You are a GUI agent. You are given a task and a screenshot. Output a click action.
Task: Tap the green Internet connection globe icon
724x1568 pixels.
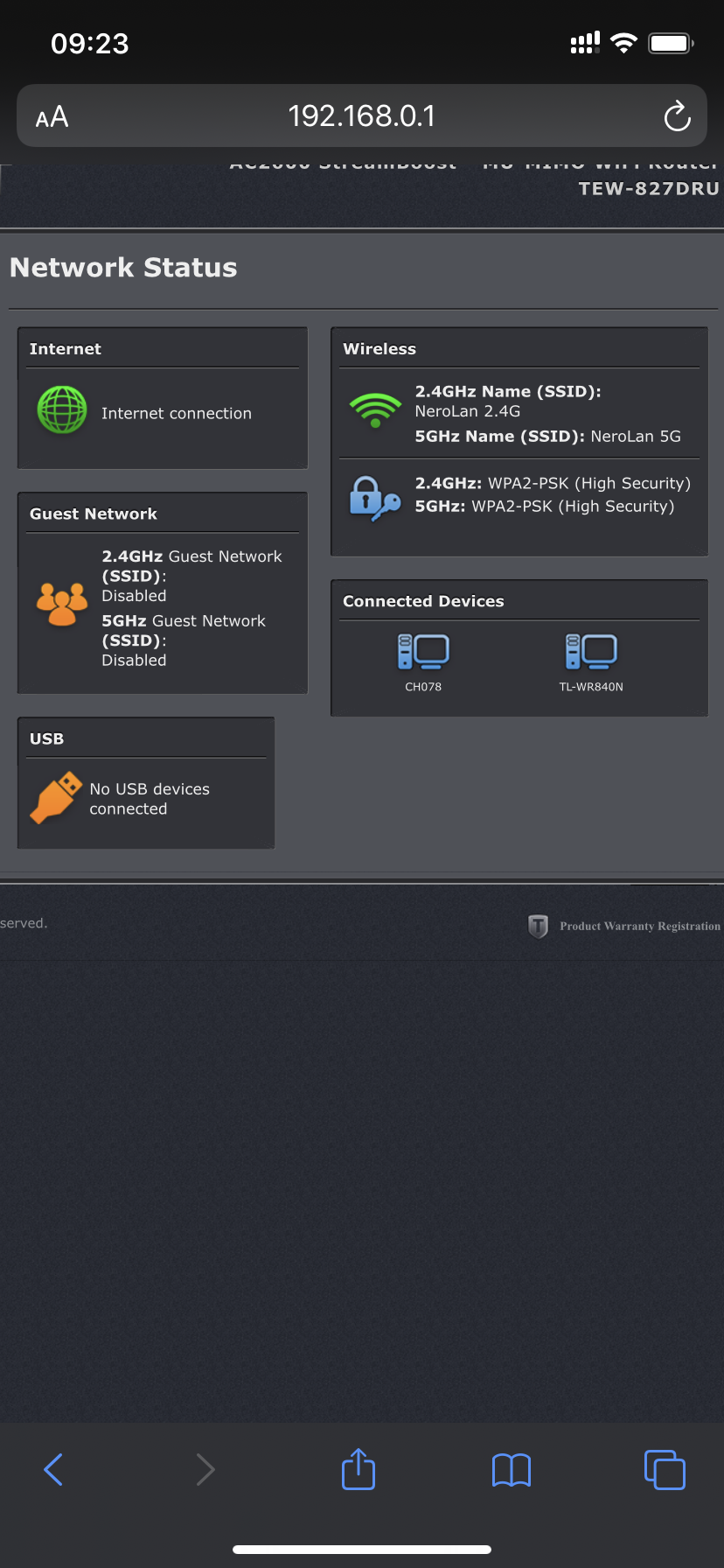(x=62, y=410)
